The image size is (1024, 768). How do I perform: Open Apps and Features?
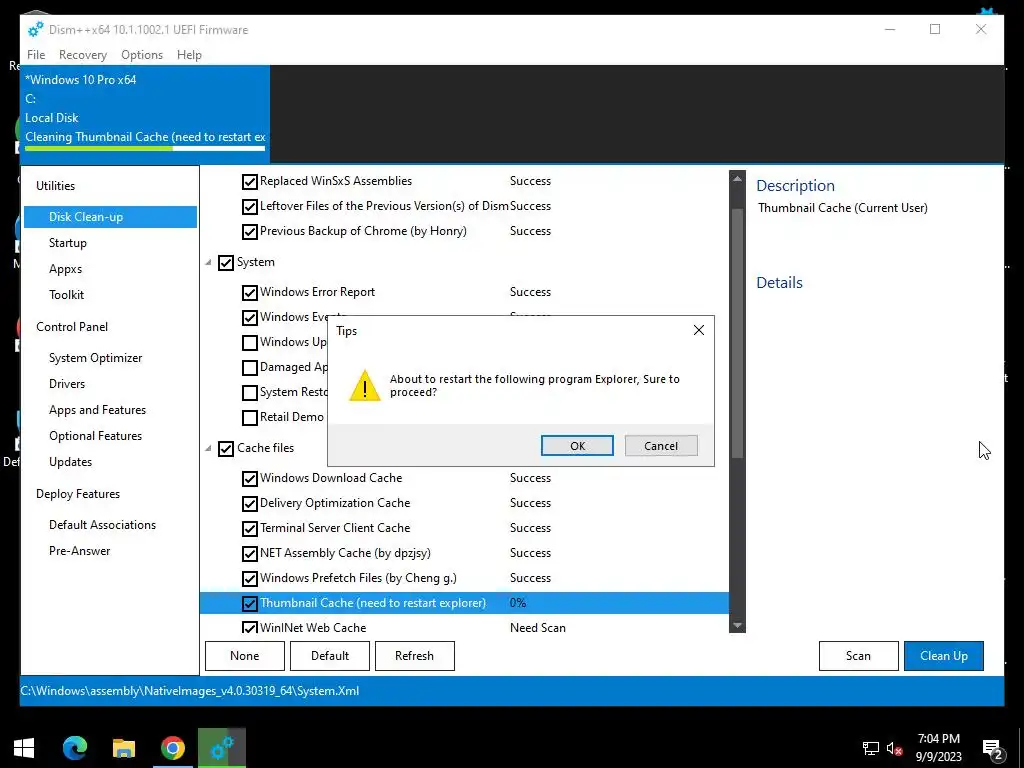click(97, 410)
